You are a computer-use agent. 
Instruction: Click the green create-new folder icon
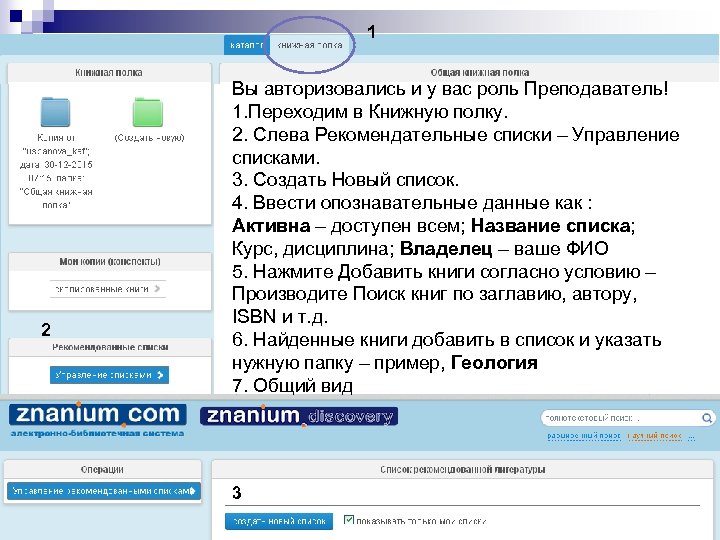coord(148,112)
